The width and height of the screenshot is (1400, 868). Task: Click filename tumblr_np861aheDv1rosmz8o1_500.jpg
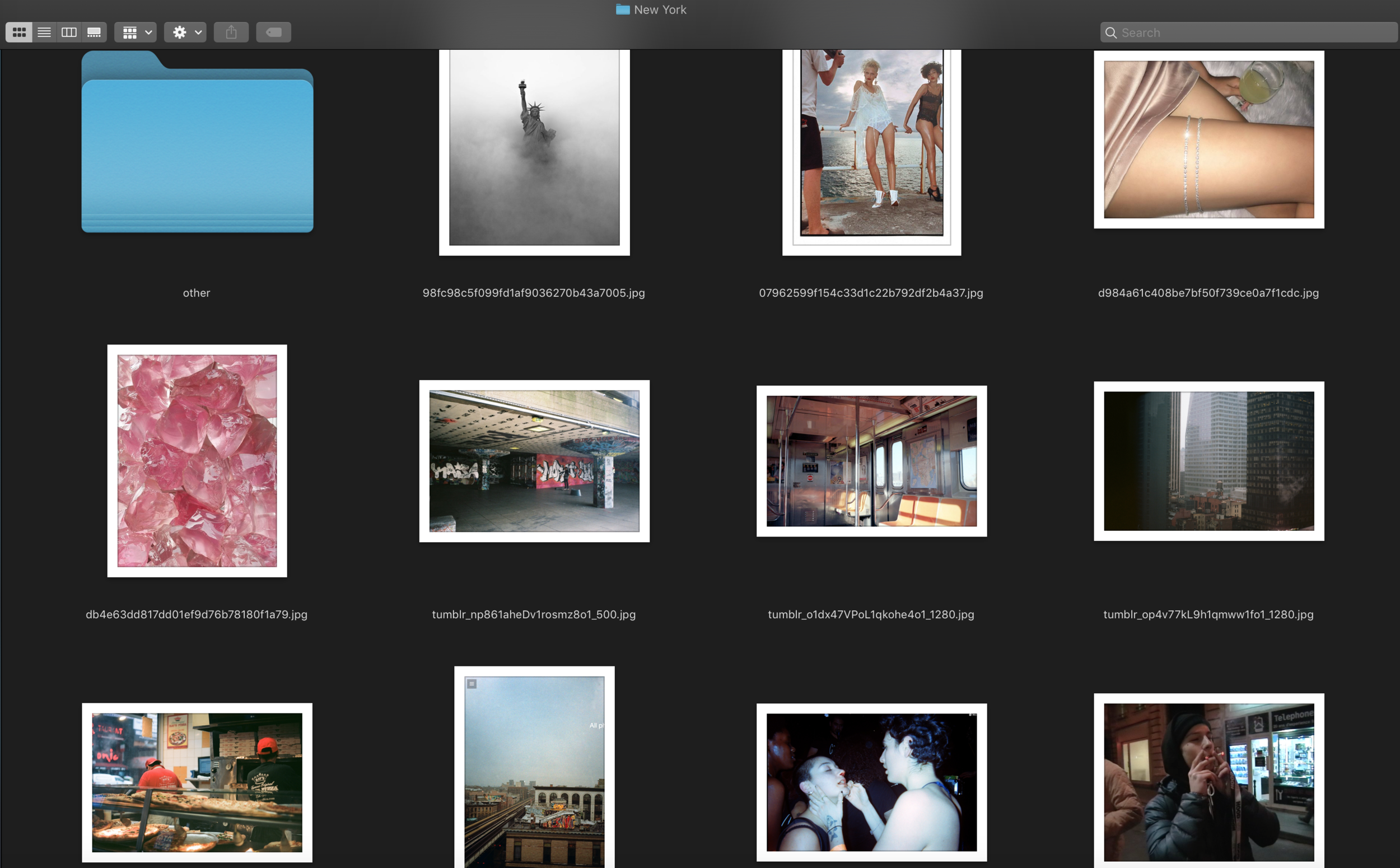[x=534, y=614]
